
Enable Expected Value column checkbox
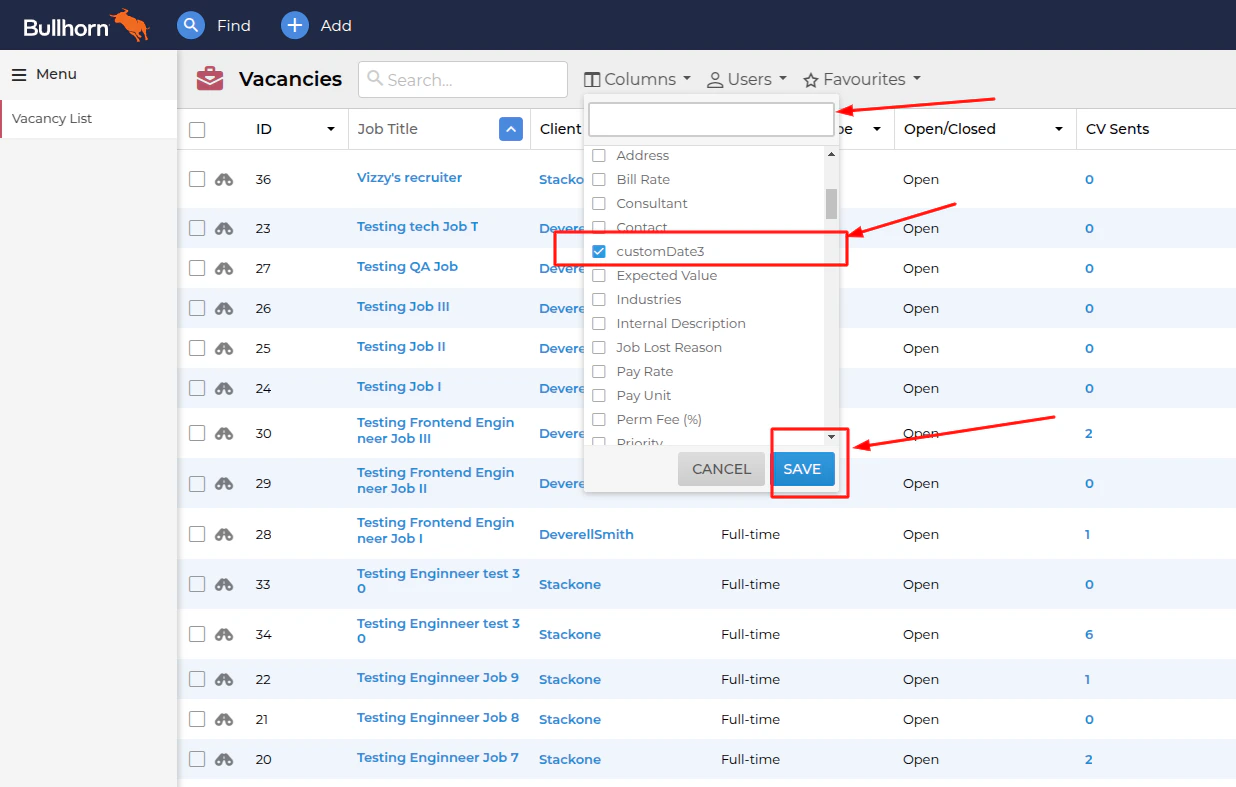tap(599, 275)
